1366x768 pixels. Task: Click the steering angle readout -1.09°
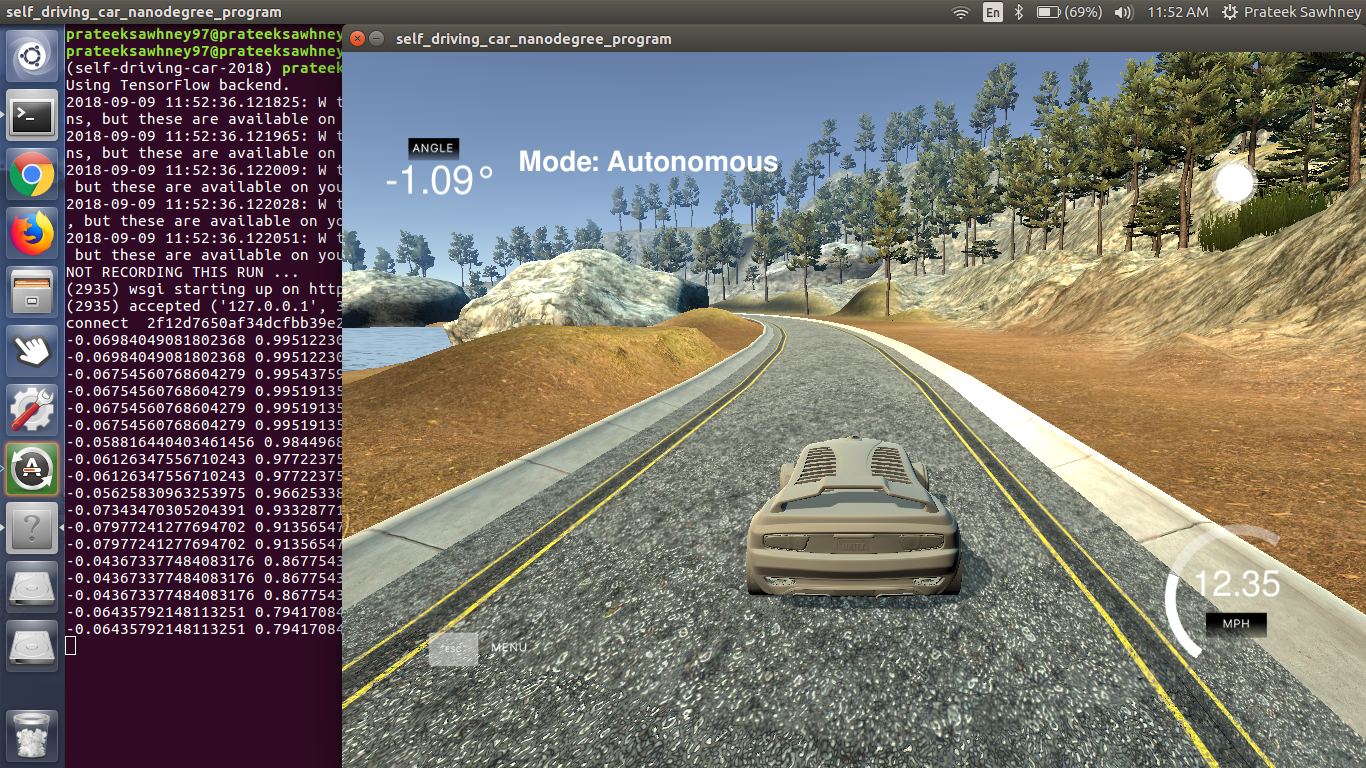coord(439,179)
